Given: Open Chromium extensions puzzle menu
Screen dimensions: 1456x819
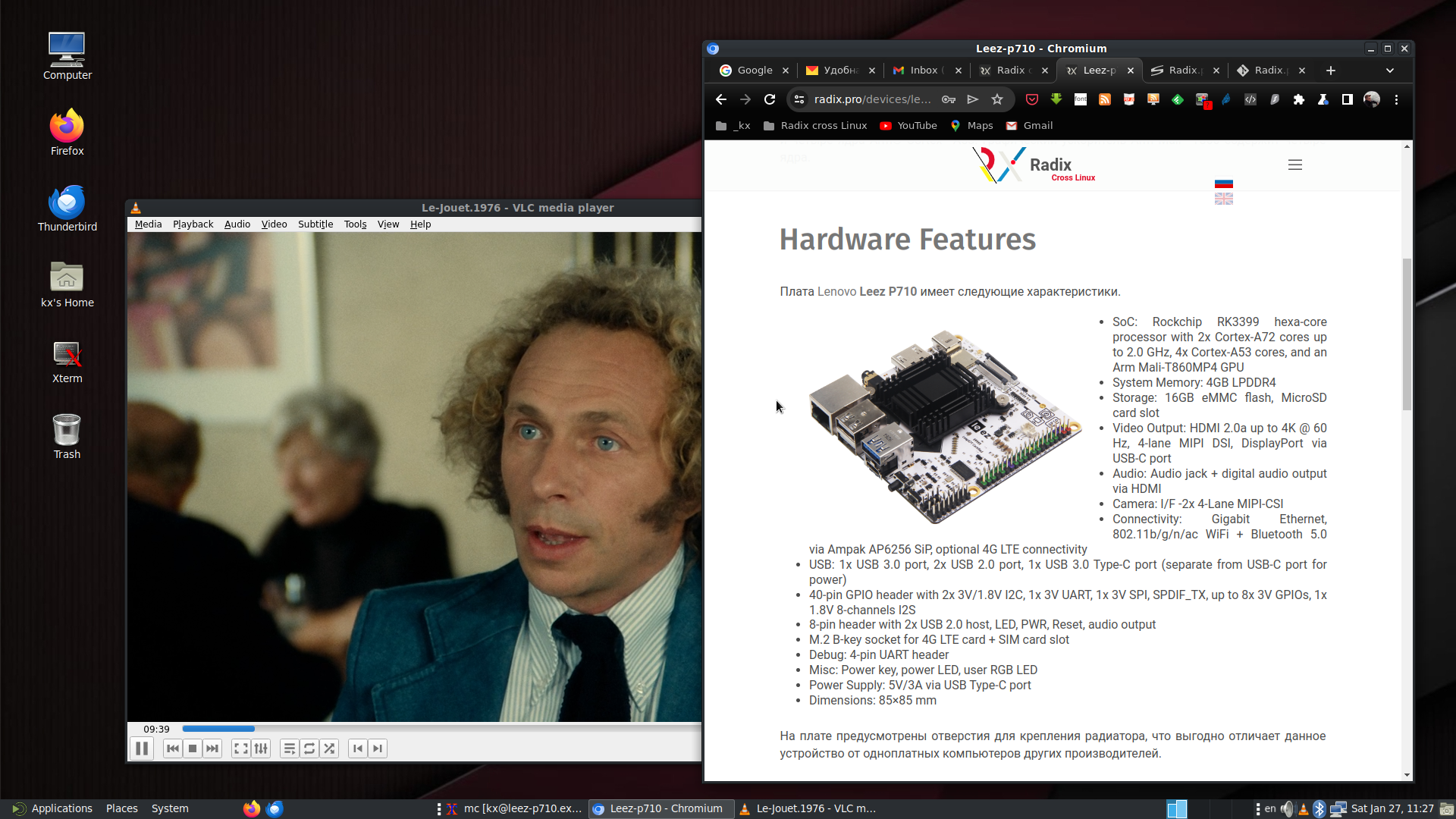Looking at the screenshot, I should point(1299,99).
